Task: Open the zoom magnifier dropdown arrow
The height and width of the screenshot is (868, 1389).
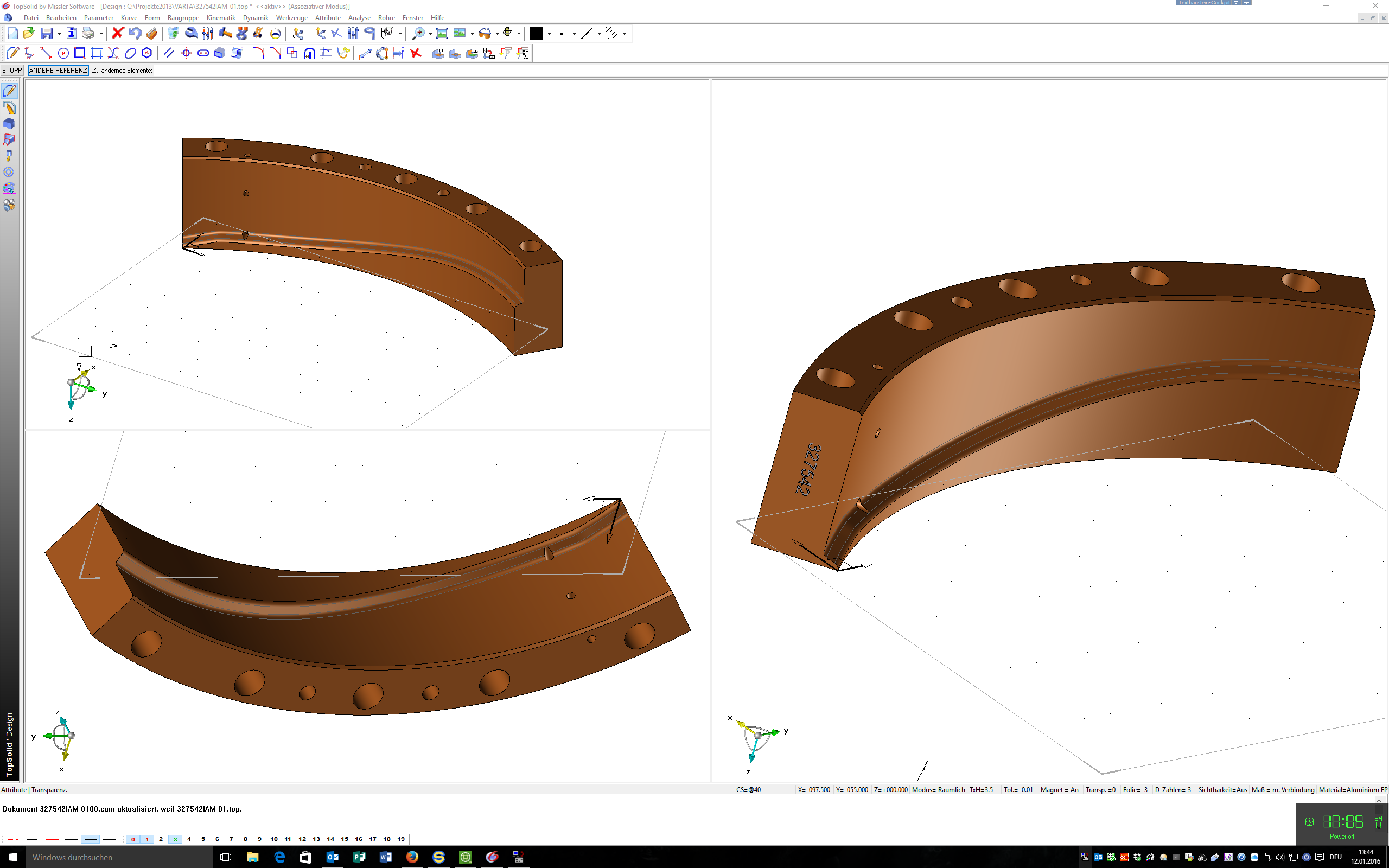Action: pyautogui.click(x=430, y=34)
